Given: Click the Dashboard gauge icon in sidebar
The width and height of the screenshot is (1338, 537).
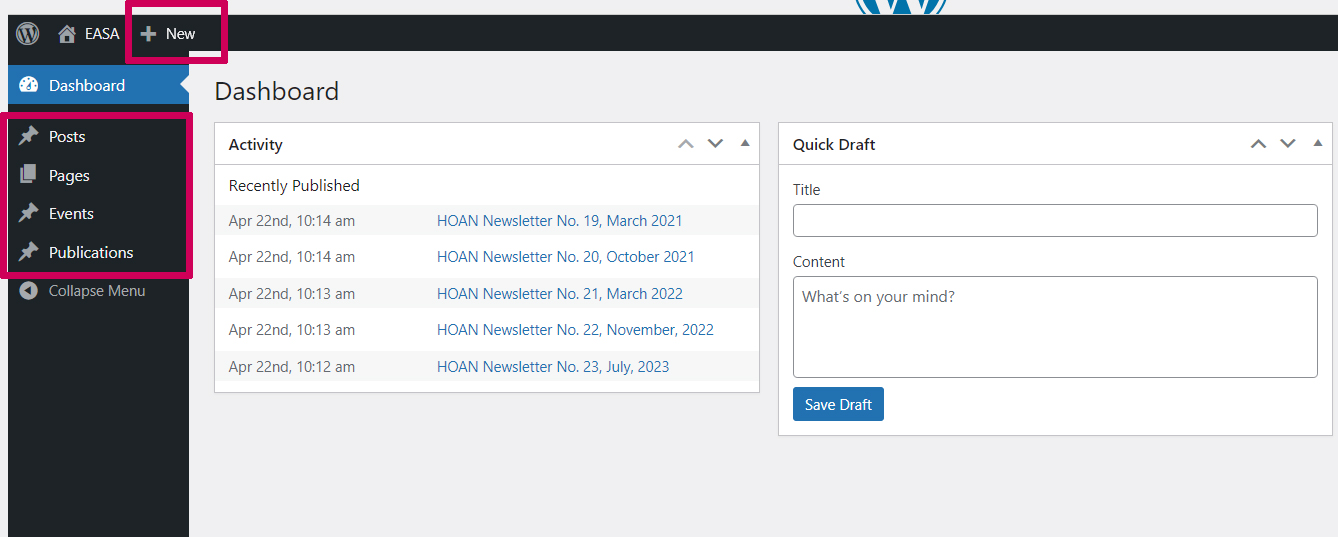Looking at the screenshot, I should (x=29, y=85).
